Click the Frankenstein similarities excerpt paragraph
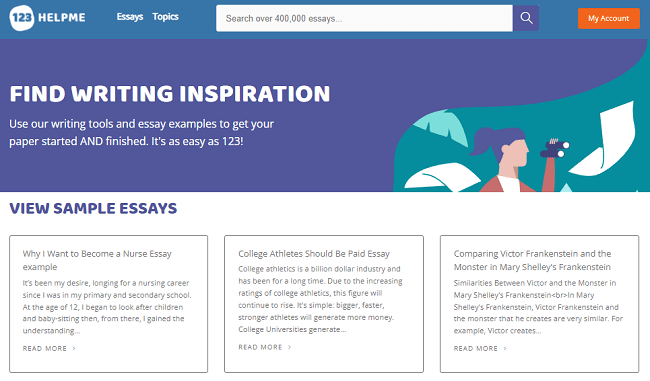 [538, 307]
